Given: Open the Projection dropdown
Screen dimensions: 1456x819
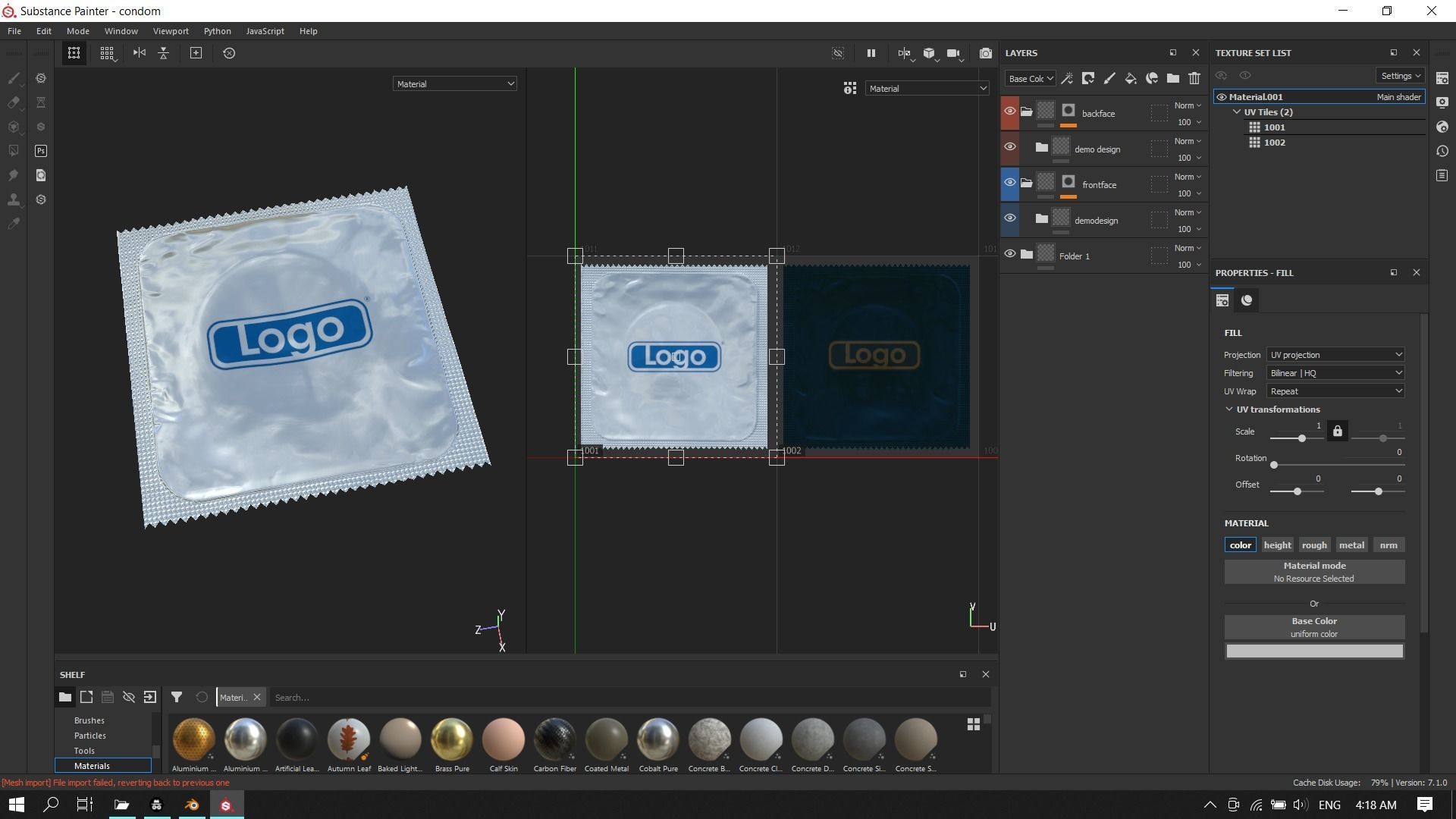Looking at the screenshot, I should tap(1335, 355).
